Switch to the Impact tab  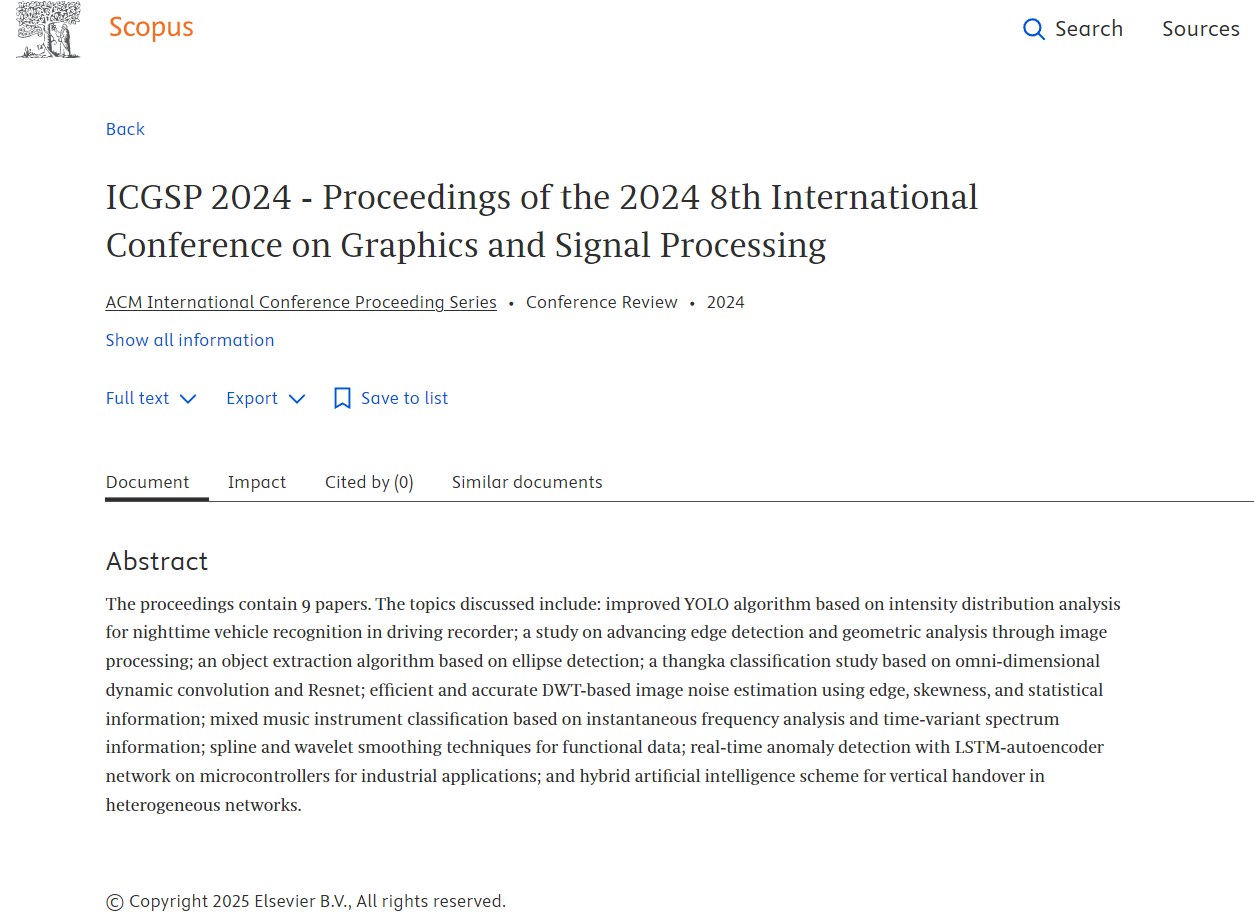coord(257,482)
